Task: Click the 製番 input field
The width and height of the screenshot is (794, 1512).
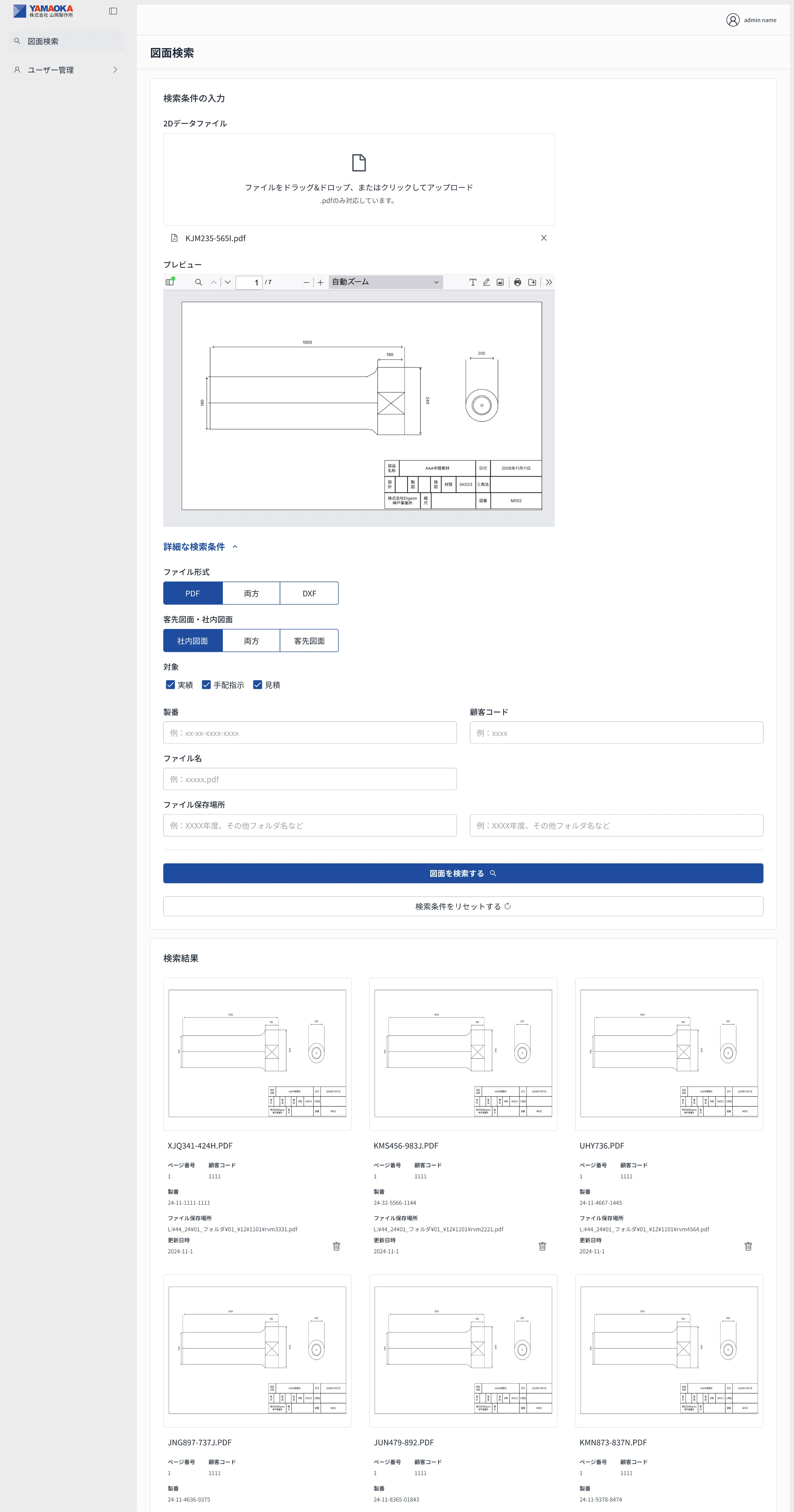Action: [309, 732]
